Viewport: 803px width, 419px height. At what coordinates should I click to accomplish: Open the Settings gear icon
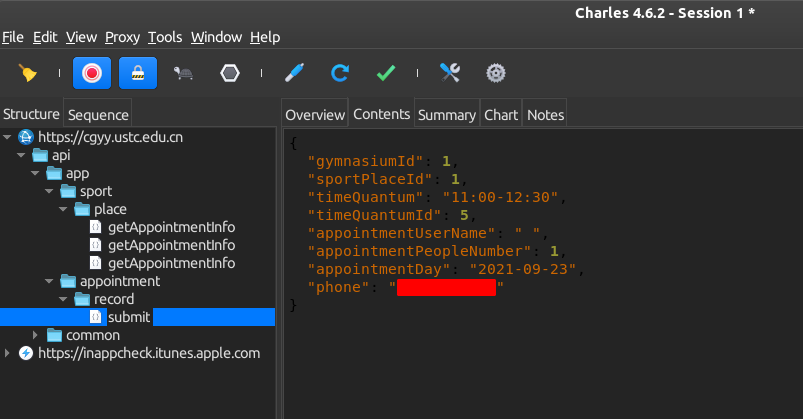pos(495,73)
